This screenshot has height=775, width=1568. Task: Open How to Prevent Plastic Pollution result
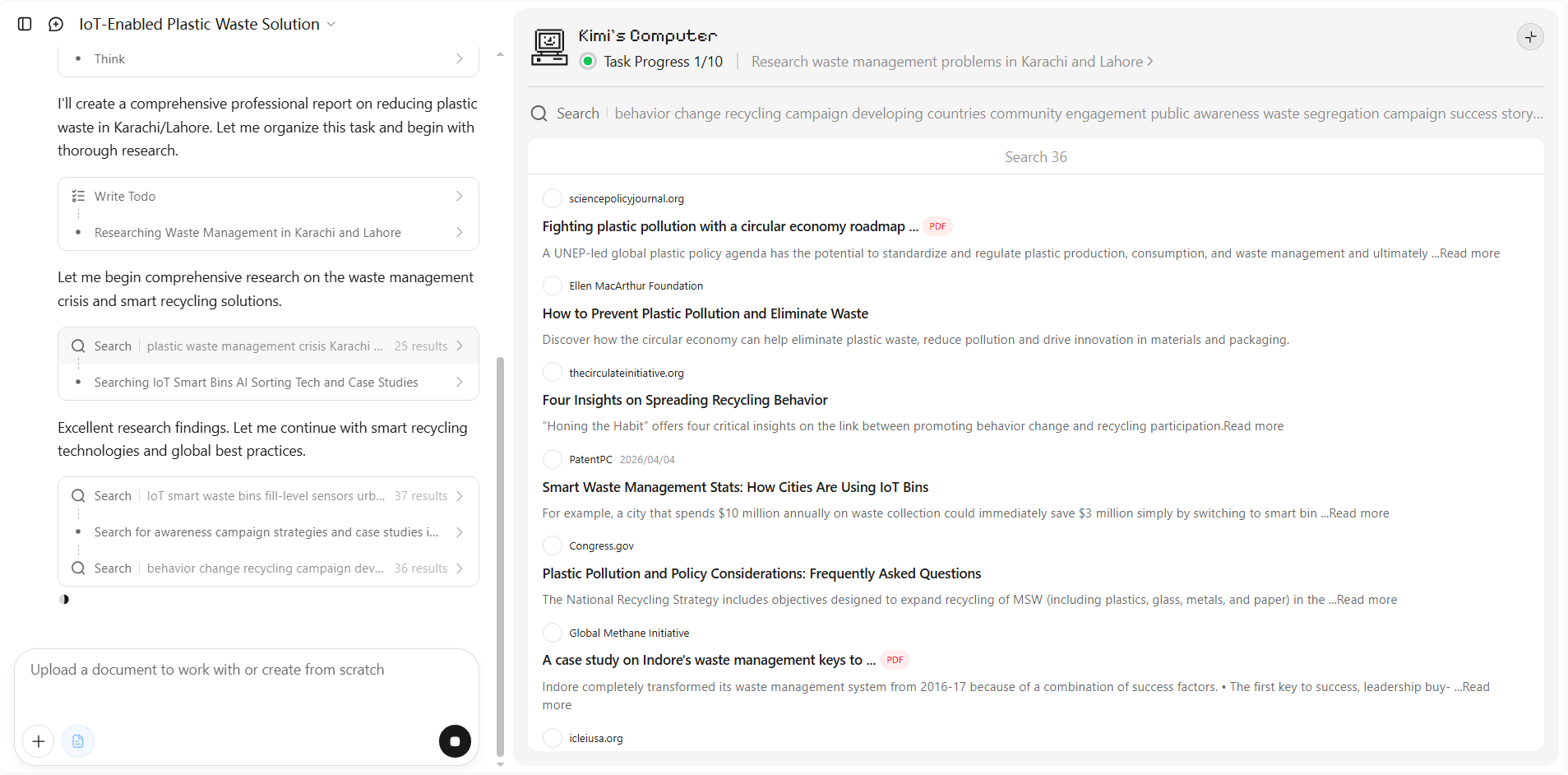[705, 313]
